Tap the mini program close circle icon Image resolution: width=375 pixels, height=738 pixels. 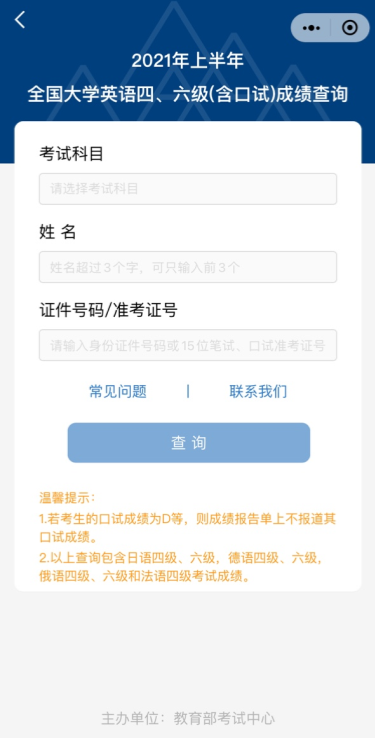pos(350,28)
